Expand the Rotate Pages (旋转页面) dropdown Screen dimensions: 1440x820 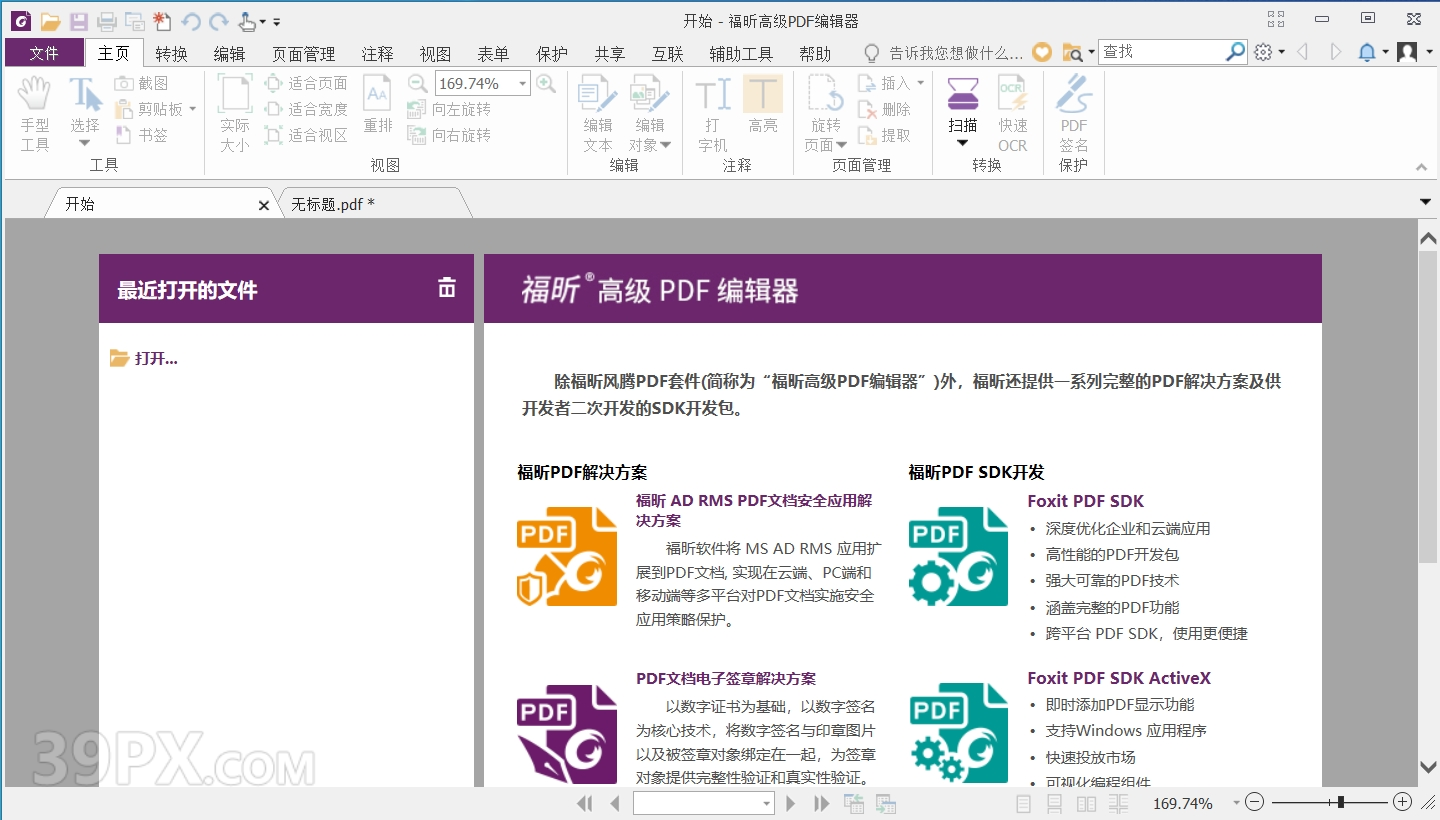(841, 145)
